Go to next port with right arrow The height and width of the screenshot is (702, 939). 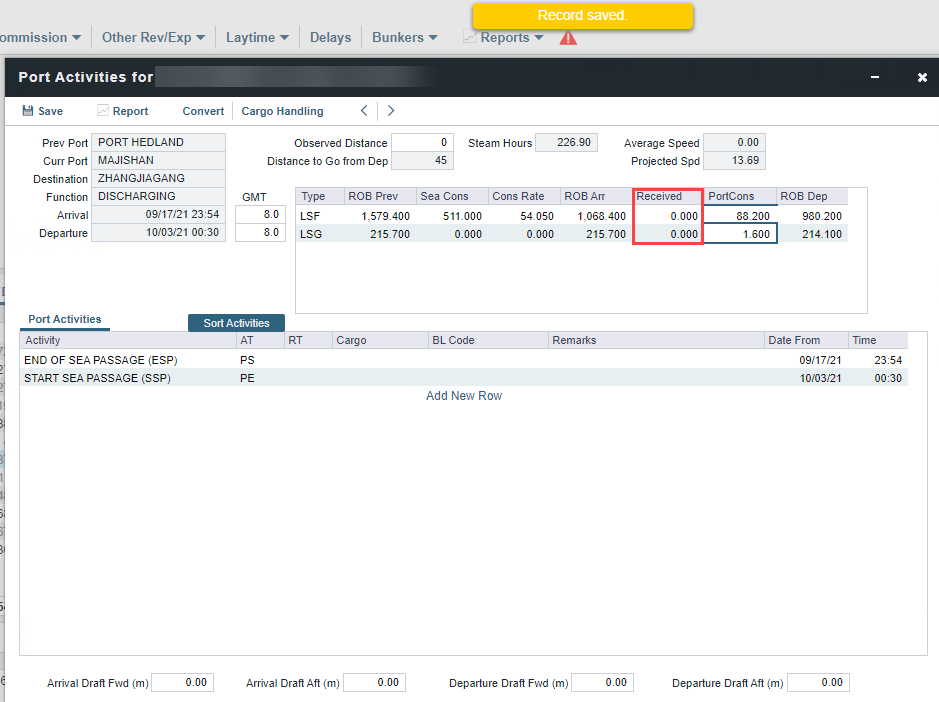click(391, 111)
